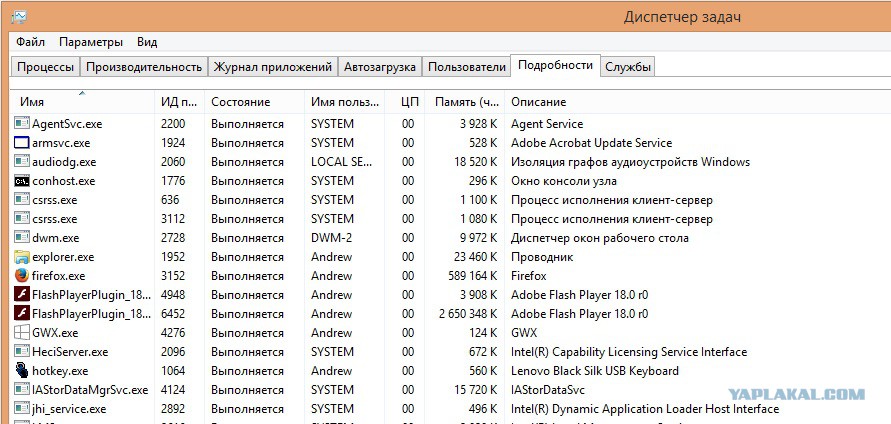The width and height of the screenshot is (891, 424).
Task: Switch to the Автозагрузка tab
Action: [x=380, y=67]
